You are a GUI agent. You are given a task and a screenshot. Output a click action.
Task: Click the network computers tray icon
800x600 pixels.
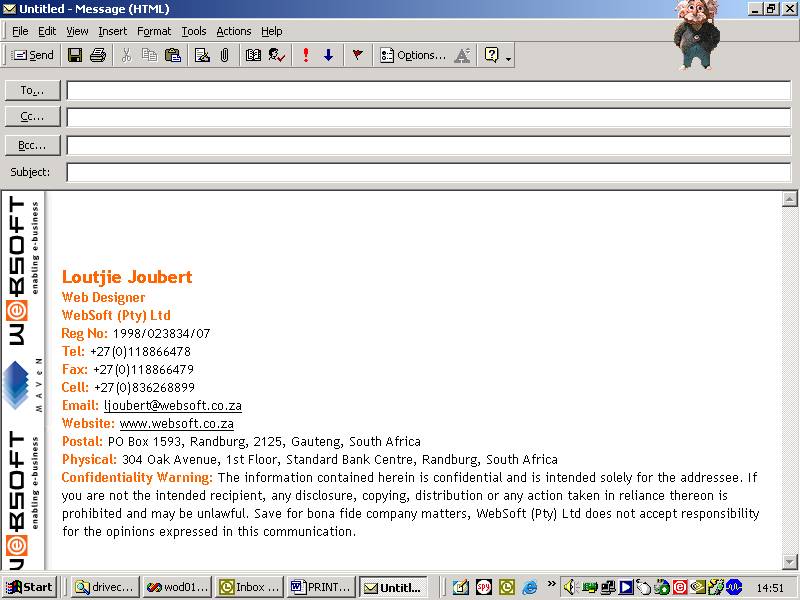[608, 587]
